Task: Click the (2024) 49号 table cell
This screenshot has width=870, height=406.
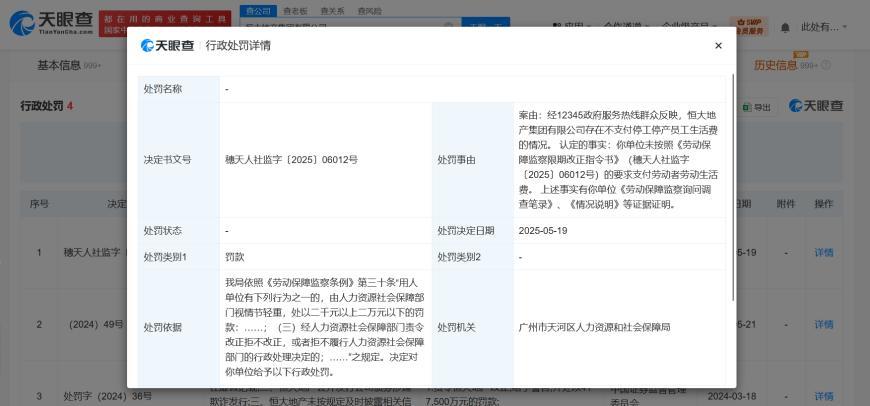Action: 96,324
